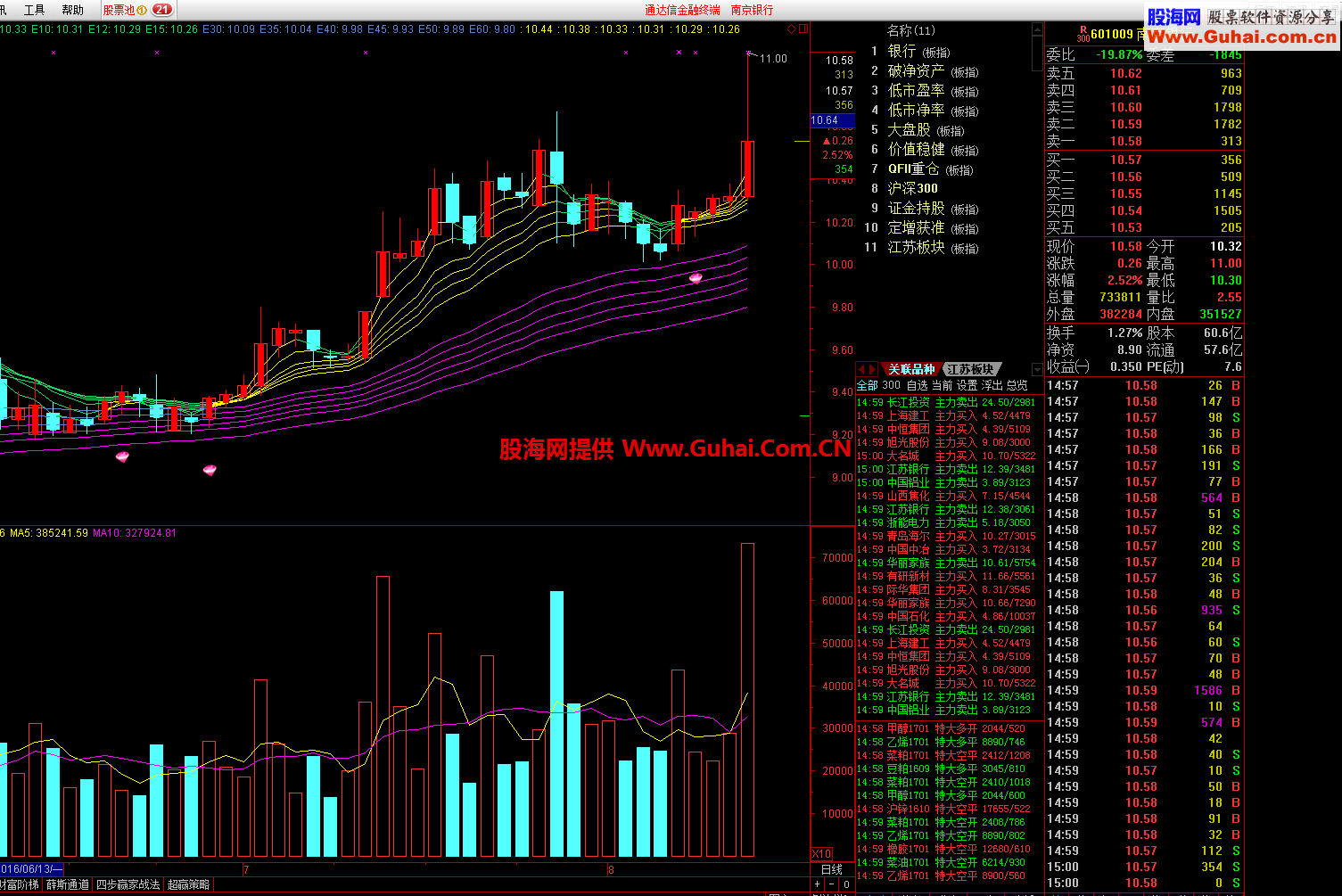Click the 卖一 10.58 order row
1342x896 pixels.
[1144, 141]
